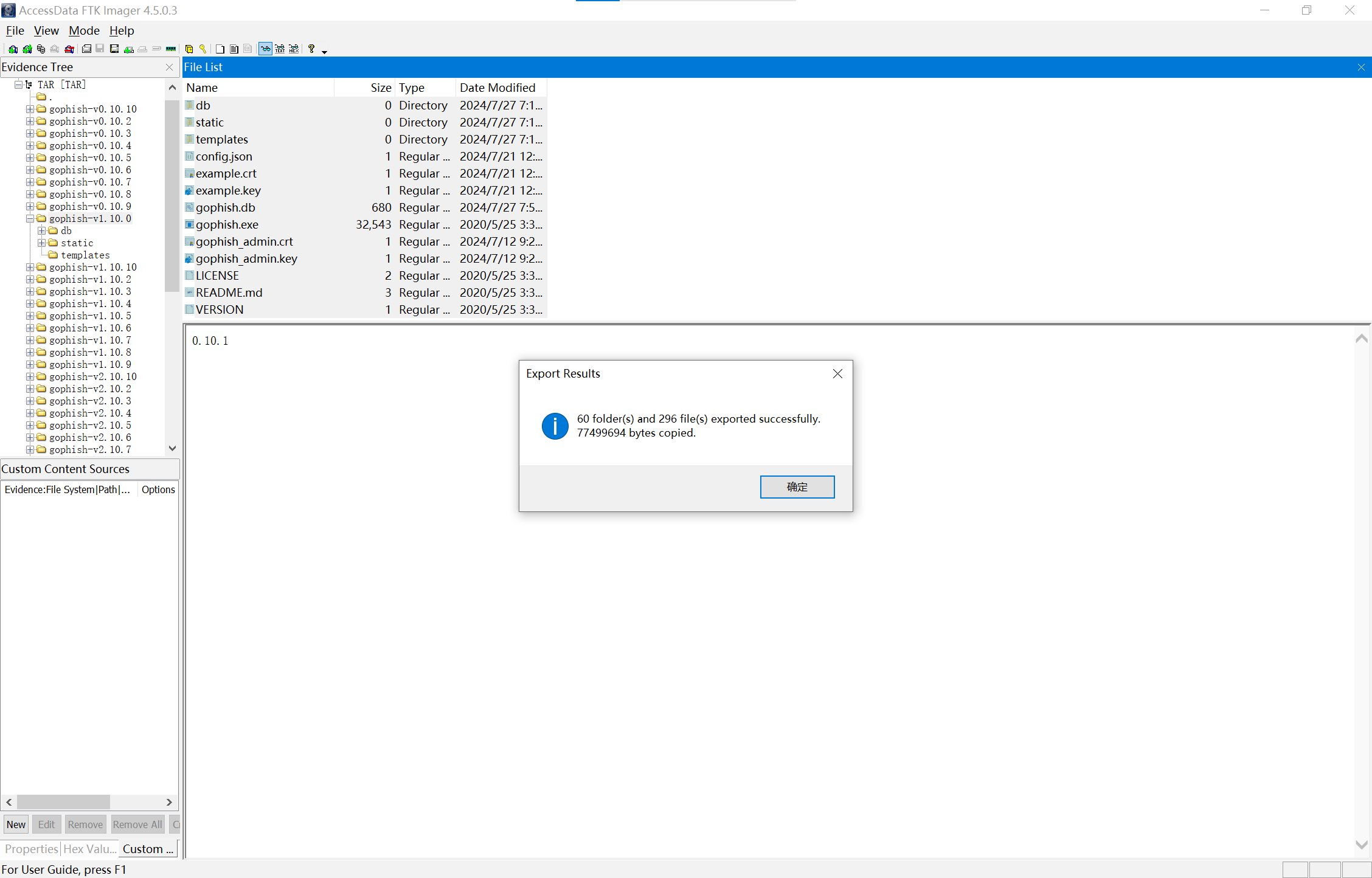Open the File menu
The height and width of the screenshot is (878, 1372).
tap(15, 30)
